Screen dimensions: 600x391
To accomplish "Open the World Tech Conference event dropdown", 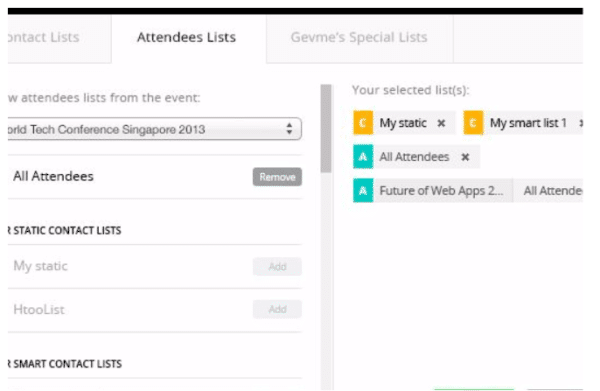I will [x=154, y=129].
